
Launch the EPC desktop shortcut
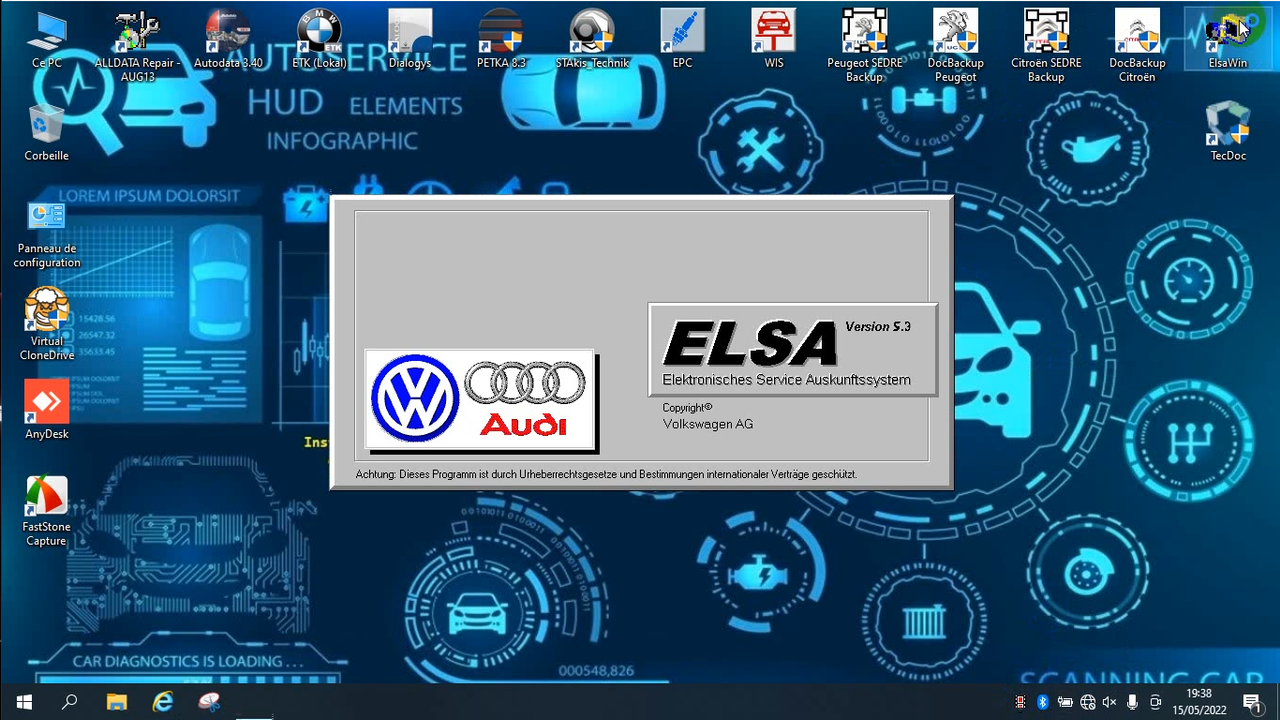[x=682, y=40]
